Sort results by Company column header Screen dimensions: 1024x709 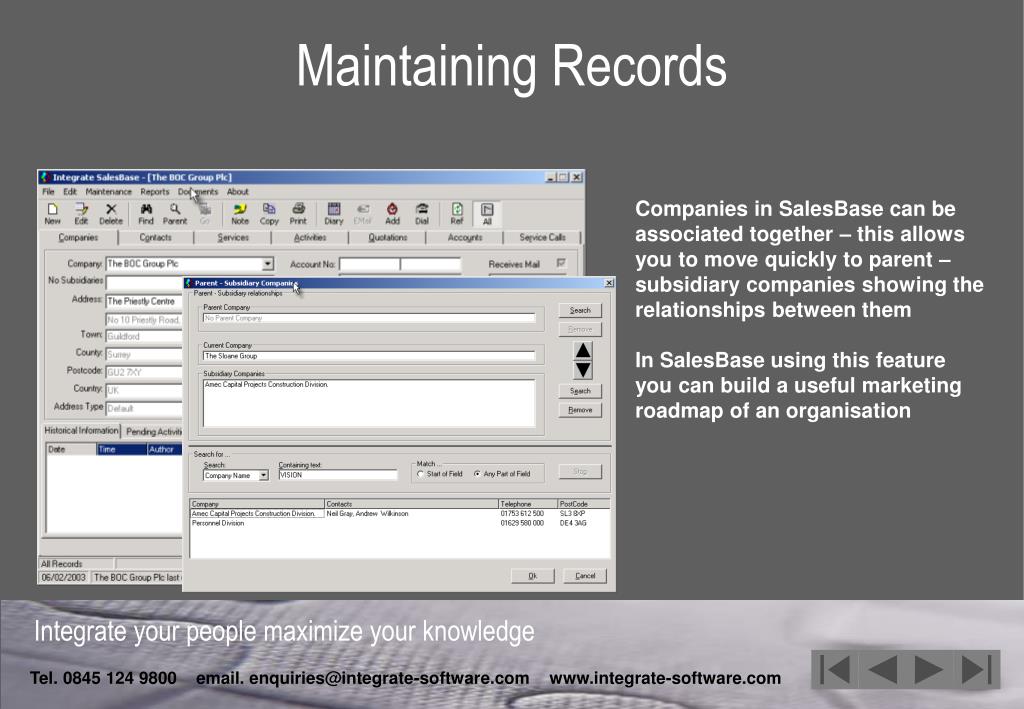pos(257,504)
